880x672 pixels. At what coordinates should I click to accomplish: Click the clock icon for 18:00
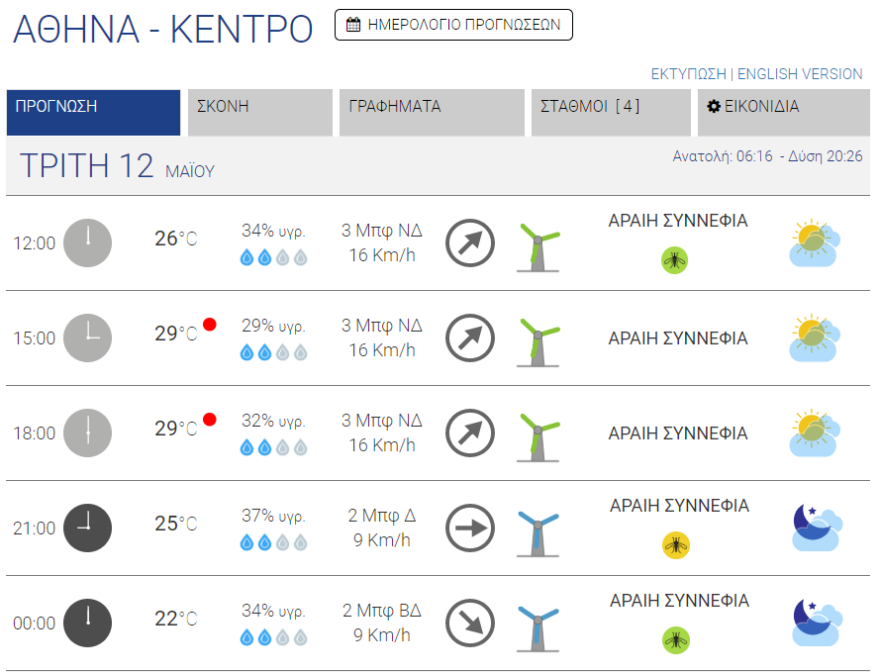[x=88, y=433]
